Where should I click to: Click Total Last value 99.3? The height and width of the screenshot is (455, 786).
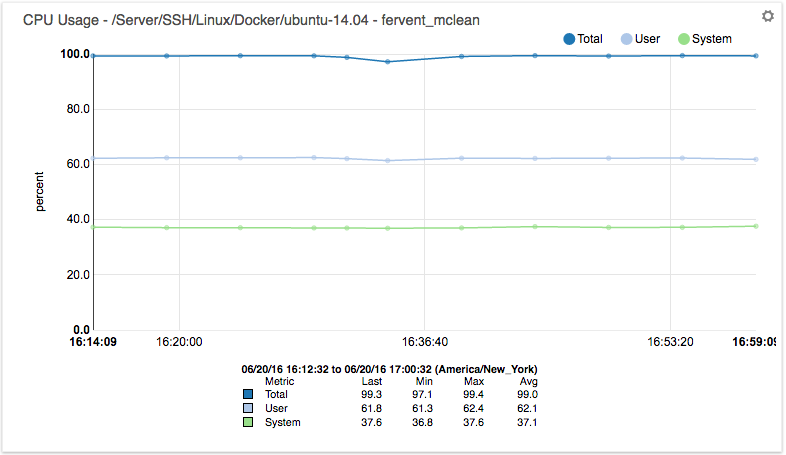(371, 394)
